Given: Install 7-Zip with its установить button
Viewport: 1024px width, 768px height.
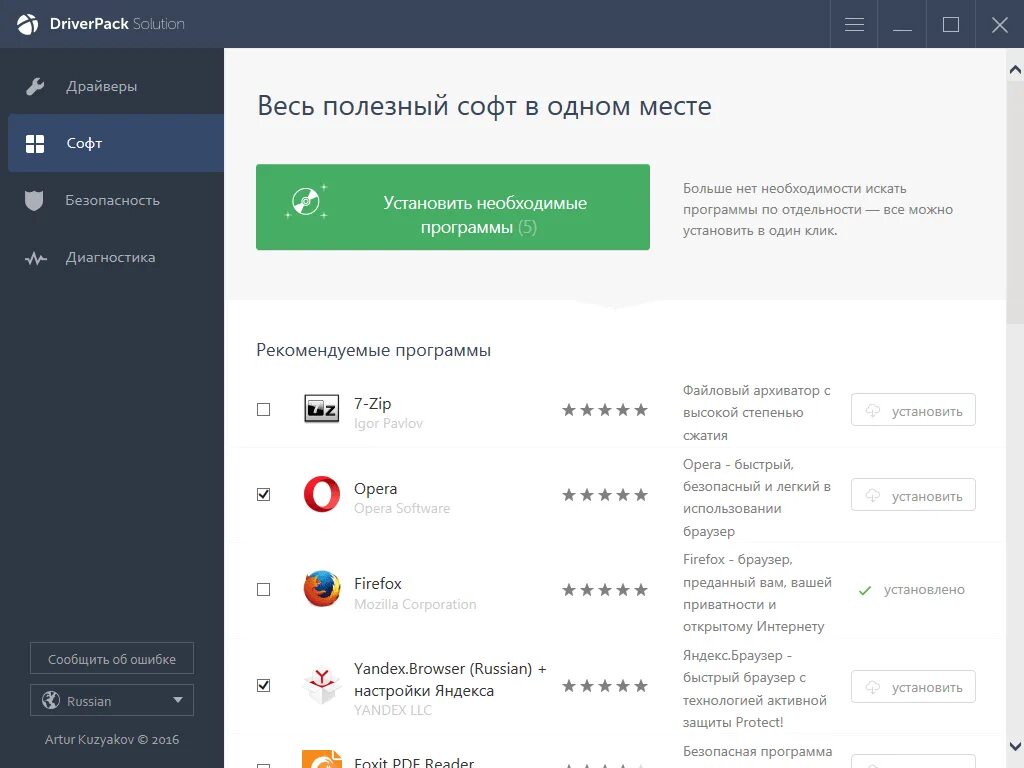Looking at the screenshot, I should click(x=913, y=410).
